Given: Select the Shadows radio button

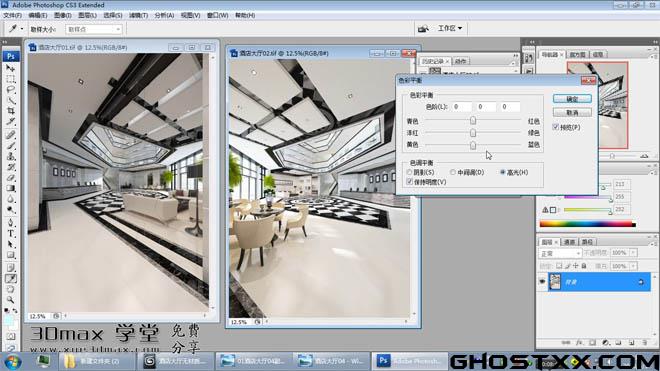Looking at the screenshot, I should point(409,172).
